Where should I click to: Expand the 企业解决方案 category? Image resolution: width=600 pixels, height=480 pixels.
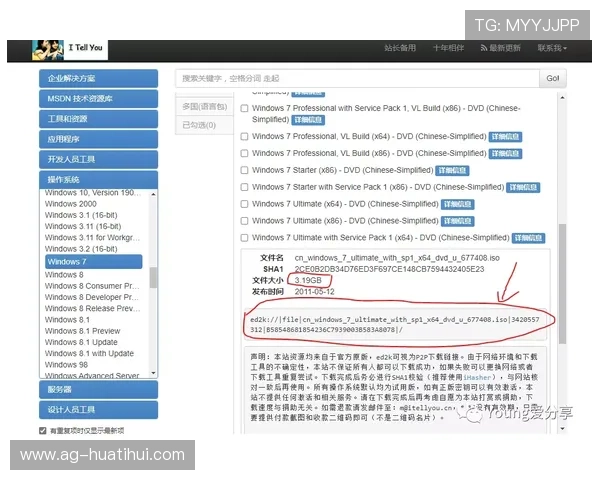[98, 78]
